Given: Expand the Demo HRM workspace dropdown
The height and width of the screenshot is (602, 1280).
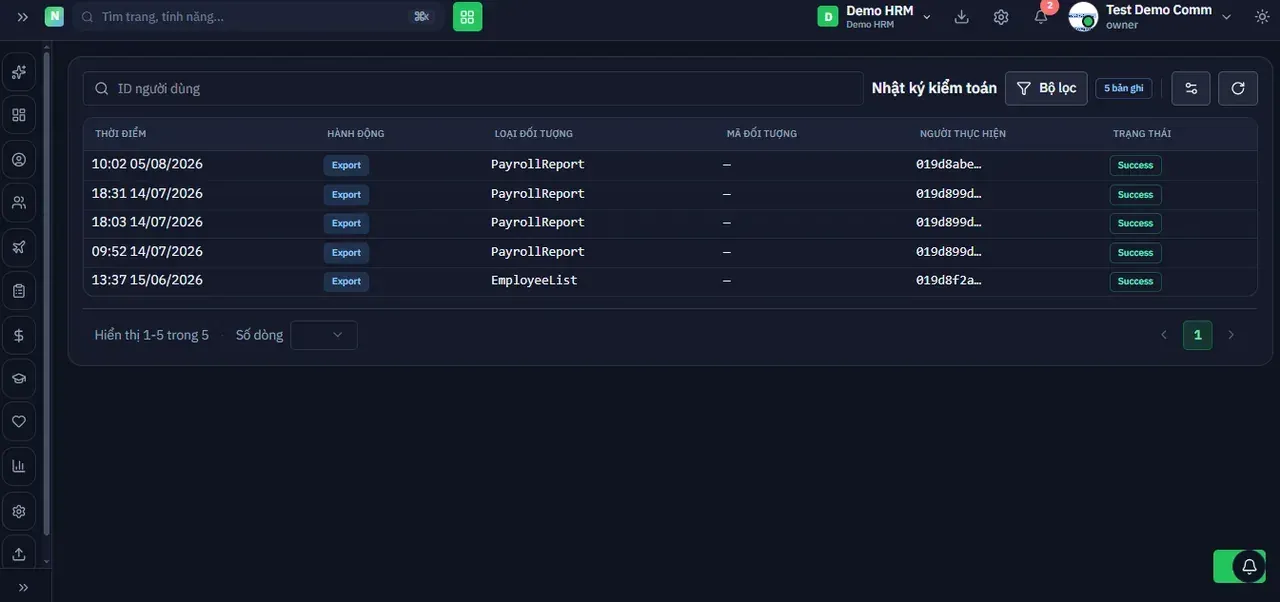Looking at the screenshot, I should [x=875, y=17].
